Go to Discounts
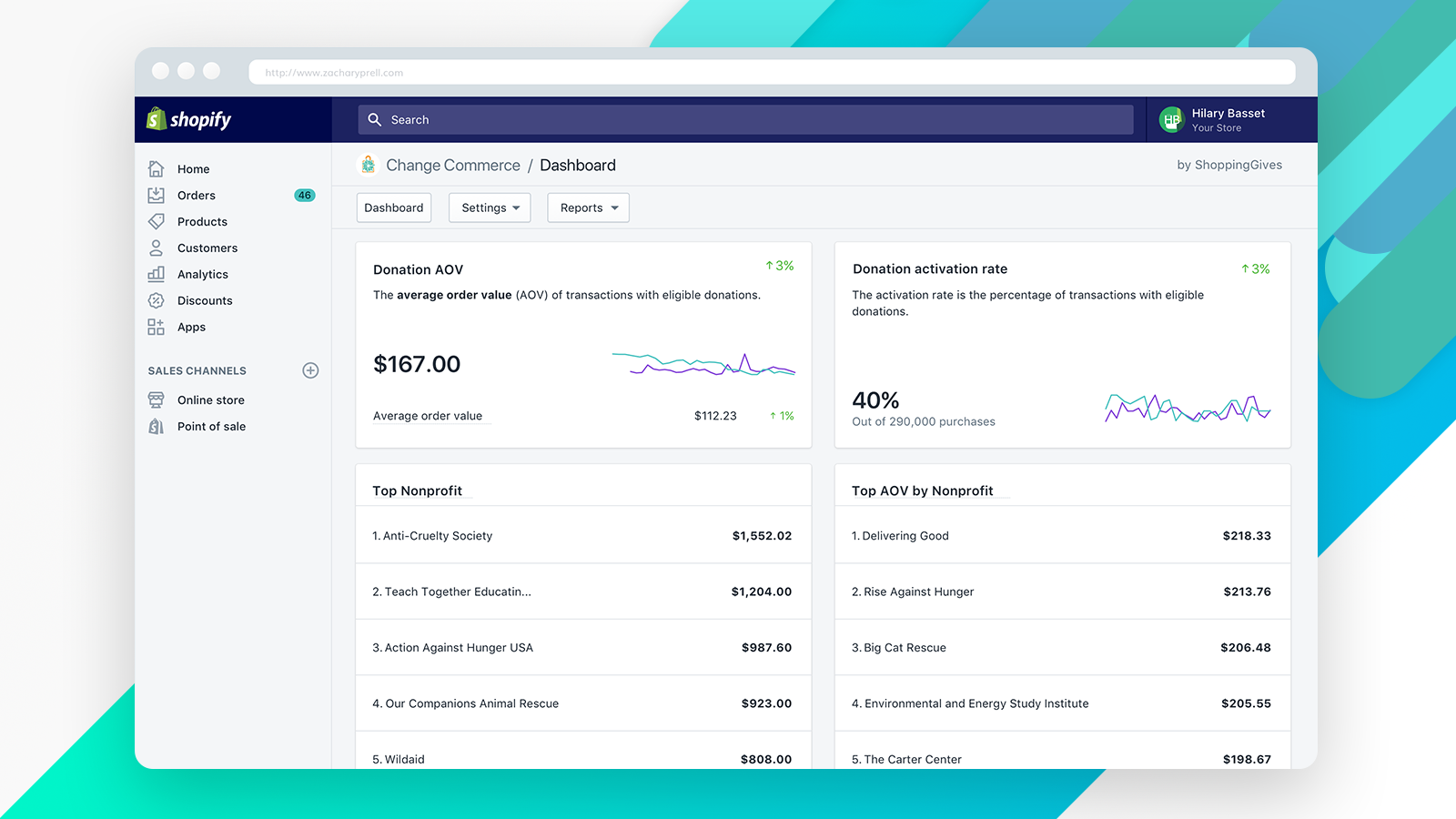Screen dimensions: 1456x819 tap(205, 301)
